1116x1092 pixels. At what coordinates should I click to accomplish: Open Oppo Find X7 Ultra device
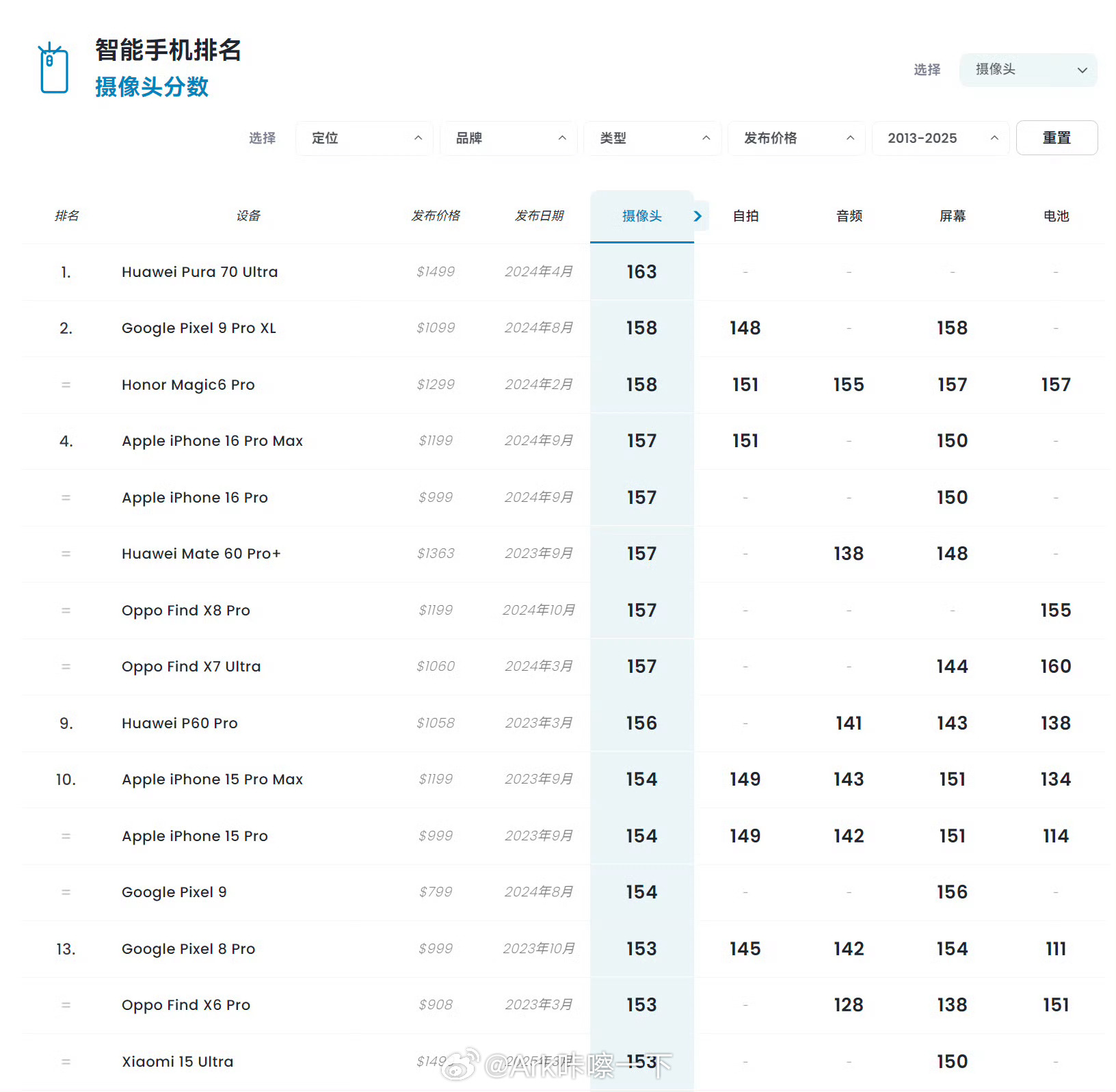coord(191,667)
